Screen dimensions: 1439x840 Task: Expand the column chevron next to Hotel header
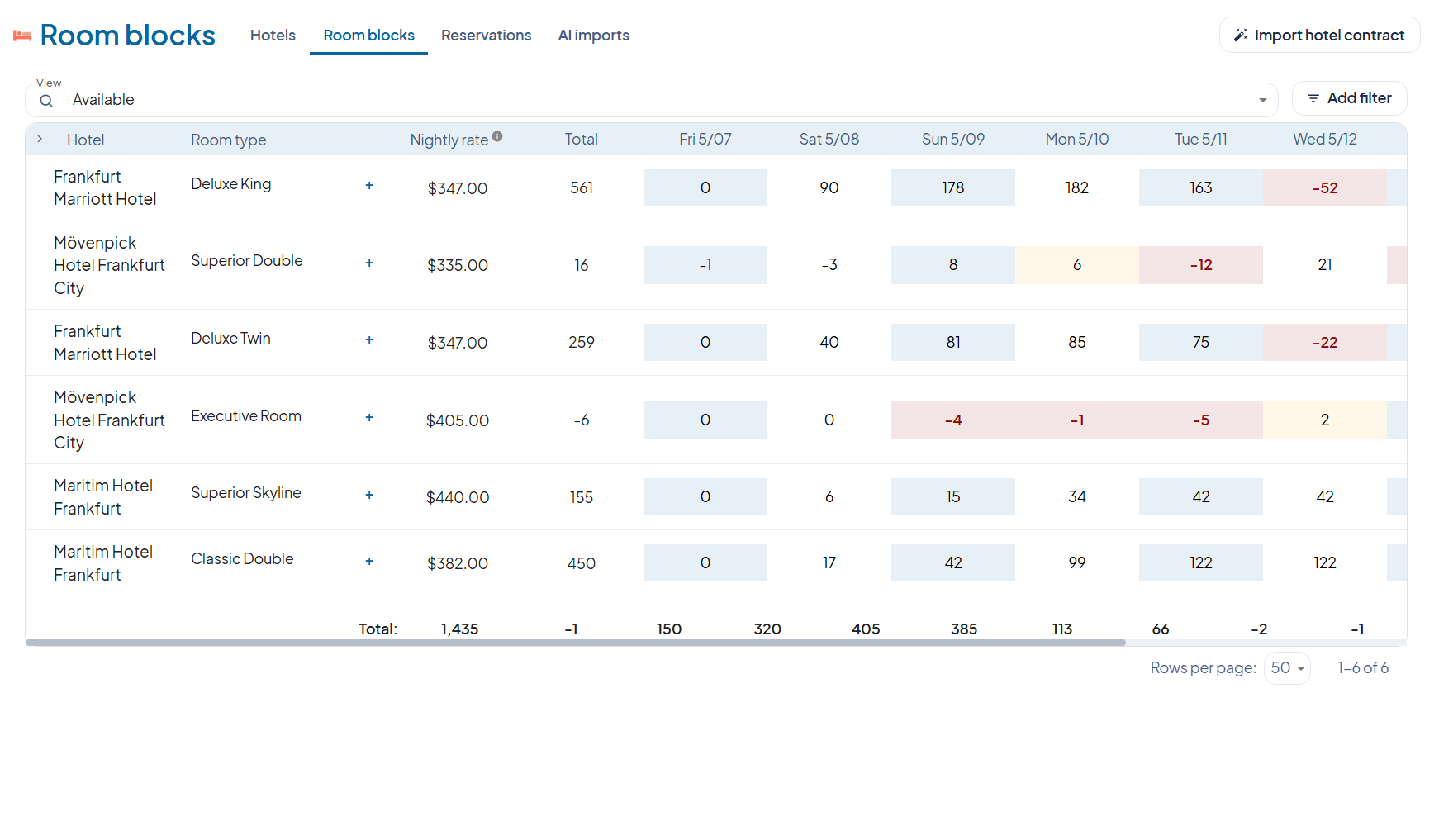[x=40, y=139]
